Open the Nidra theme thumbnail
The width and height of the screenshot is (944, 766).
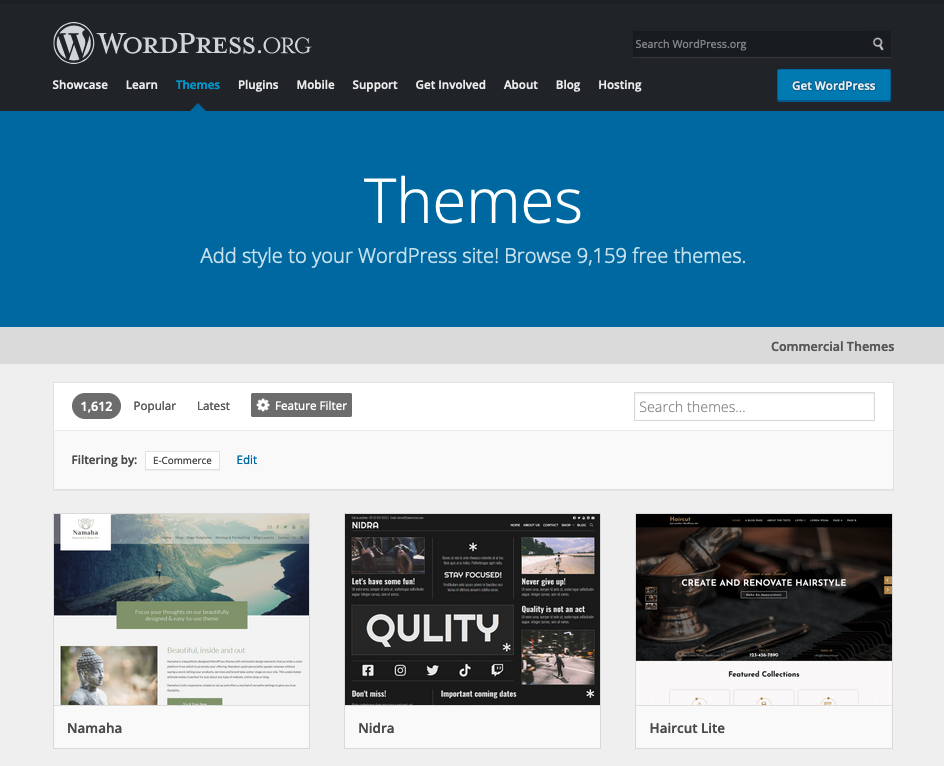473,609
